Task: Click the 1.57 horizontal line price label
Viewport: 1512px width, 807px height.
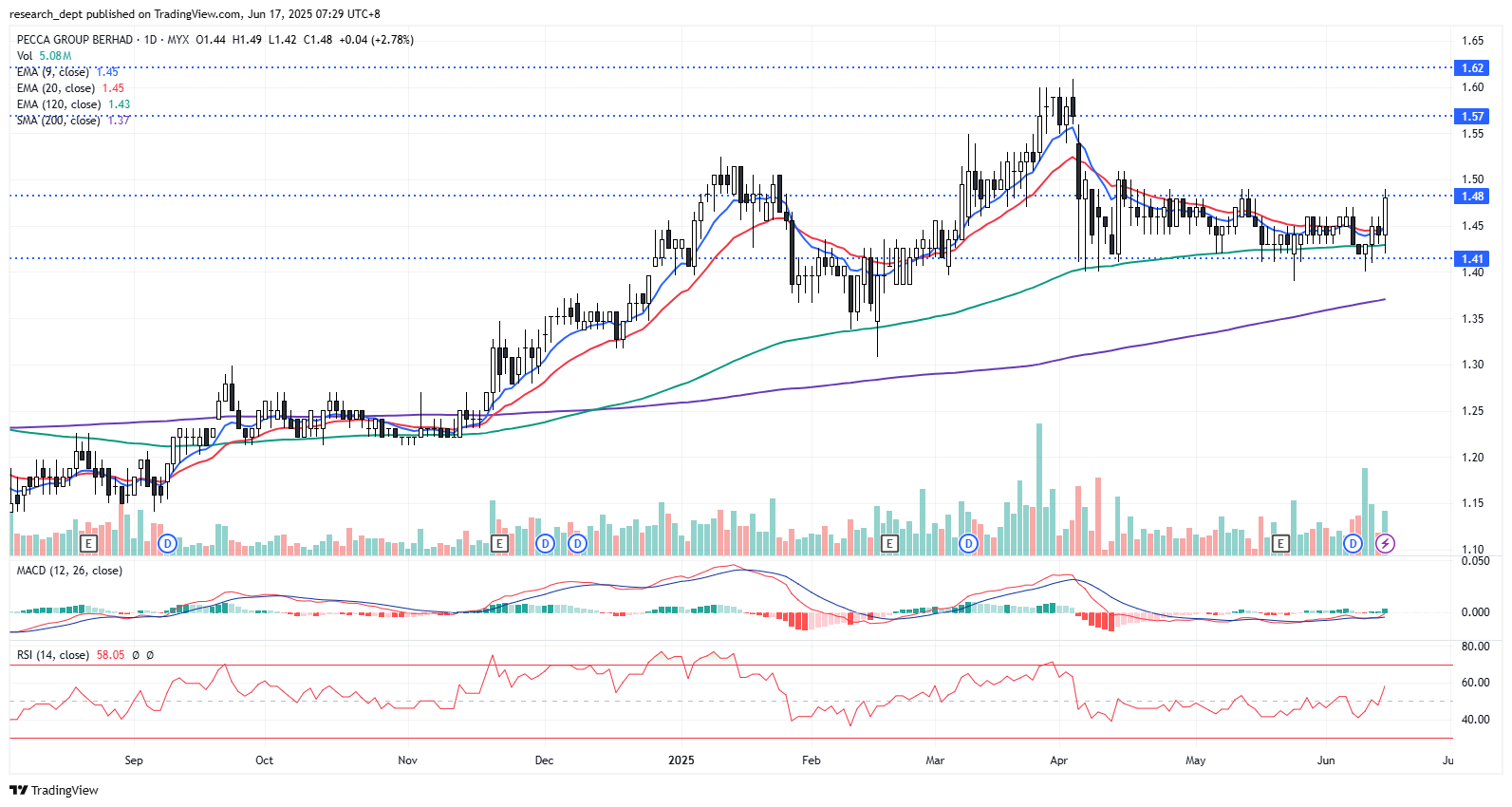Action: pyautogui.click(x=1472, y=117)
